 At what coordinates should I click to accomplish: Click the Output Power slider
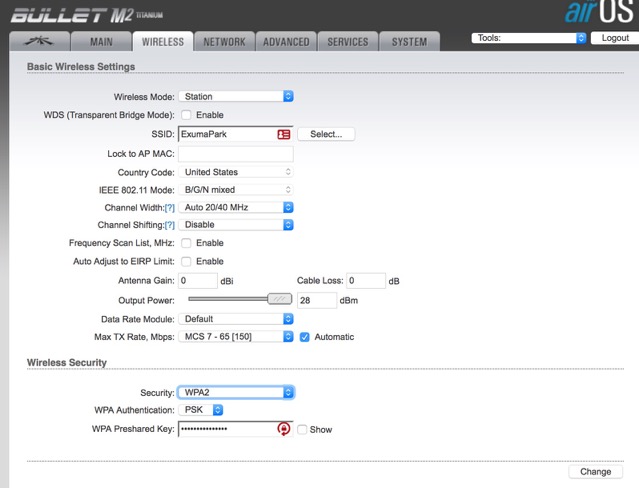(x=236, y=299)
